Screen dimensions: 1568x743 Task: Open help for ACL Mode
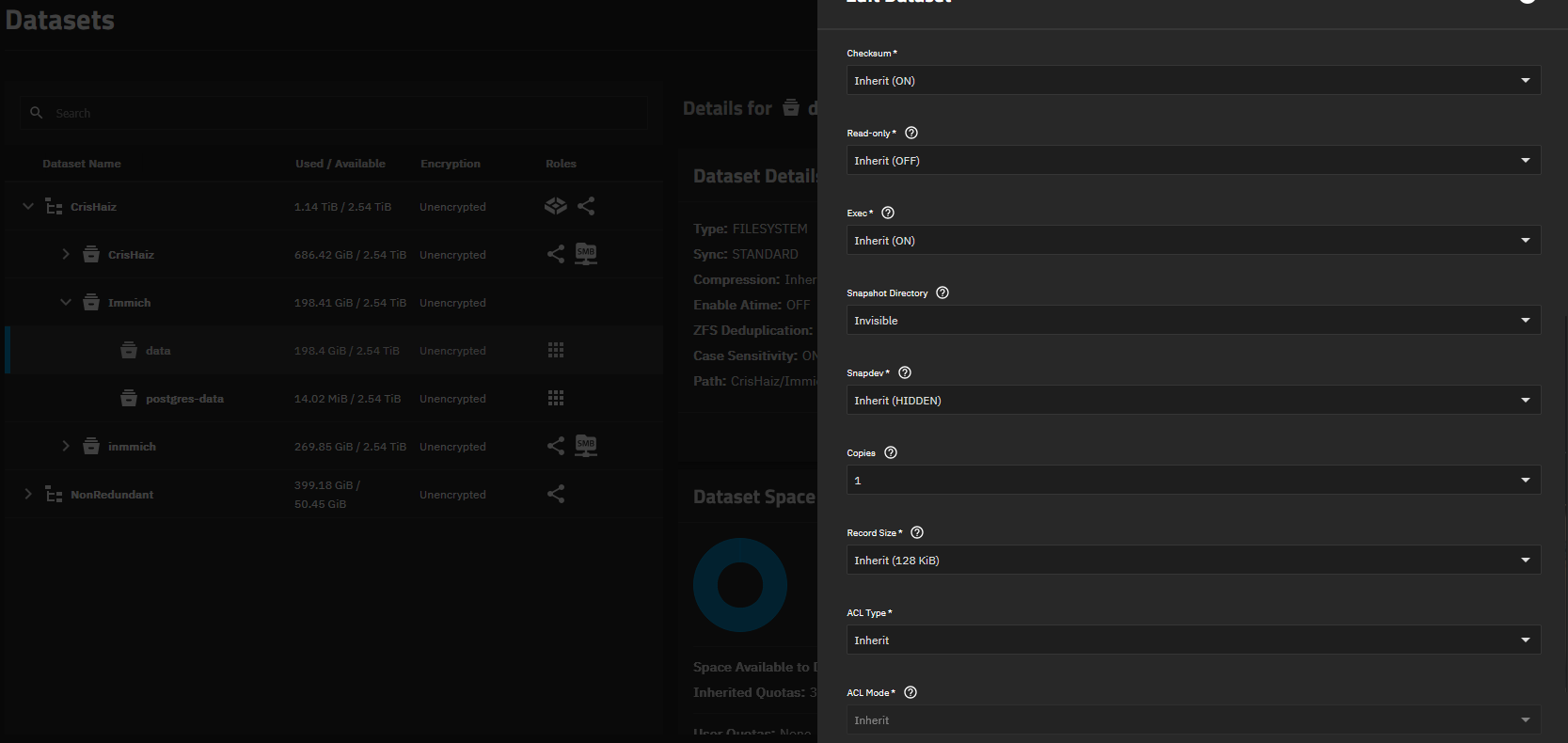pos(911,693)
